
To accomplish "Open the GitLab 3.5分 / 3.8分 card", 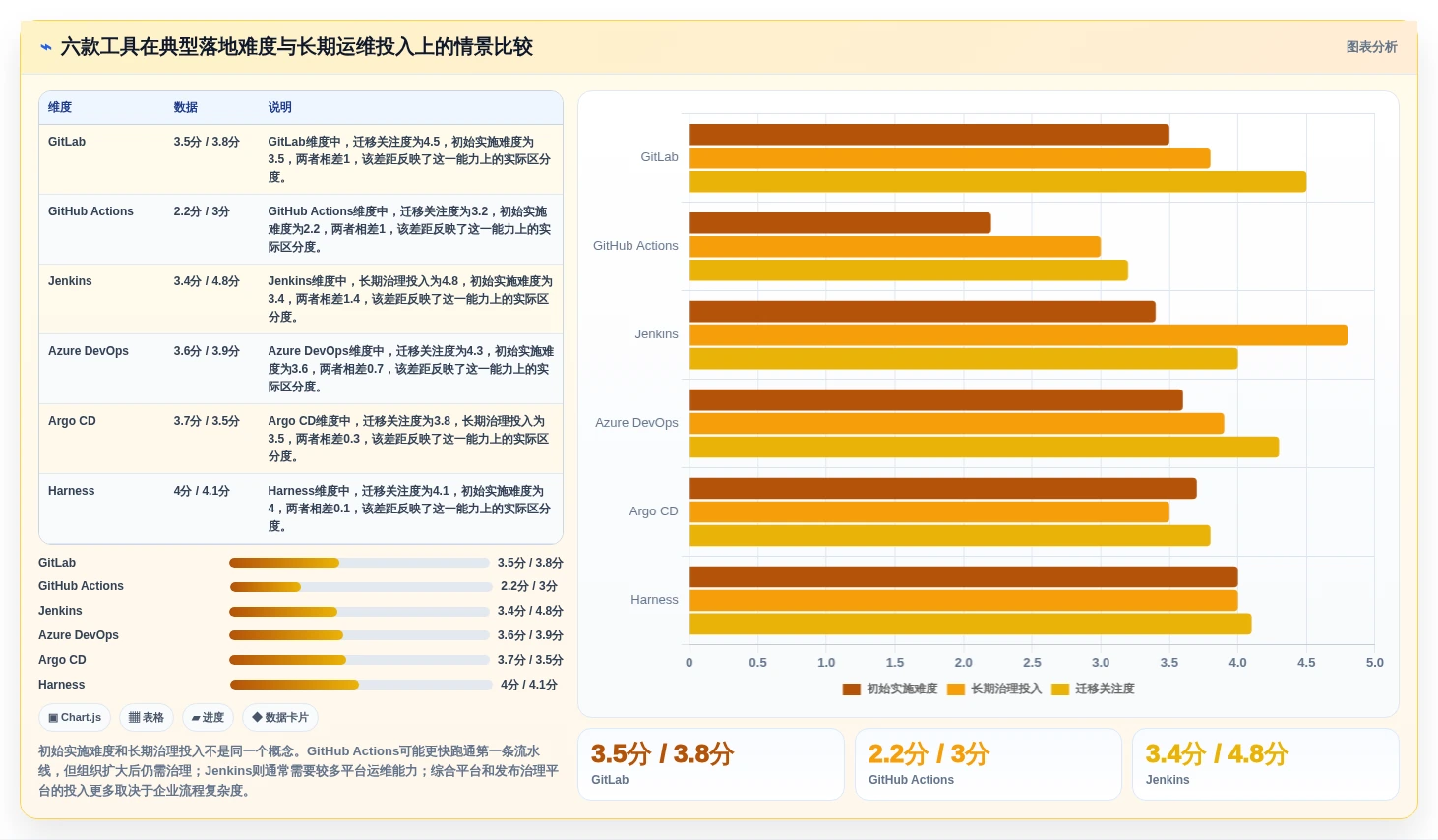I will coord(711,764).
